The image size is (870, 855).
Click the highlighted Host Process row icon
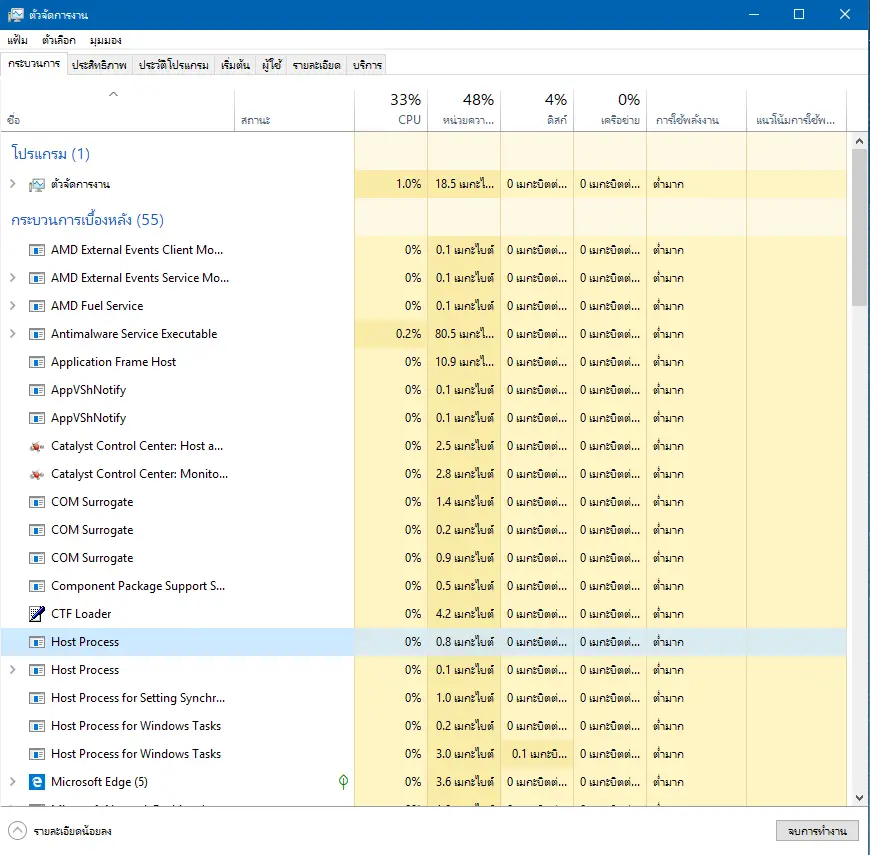[x=37, y=642]
